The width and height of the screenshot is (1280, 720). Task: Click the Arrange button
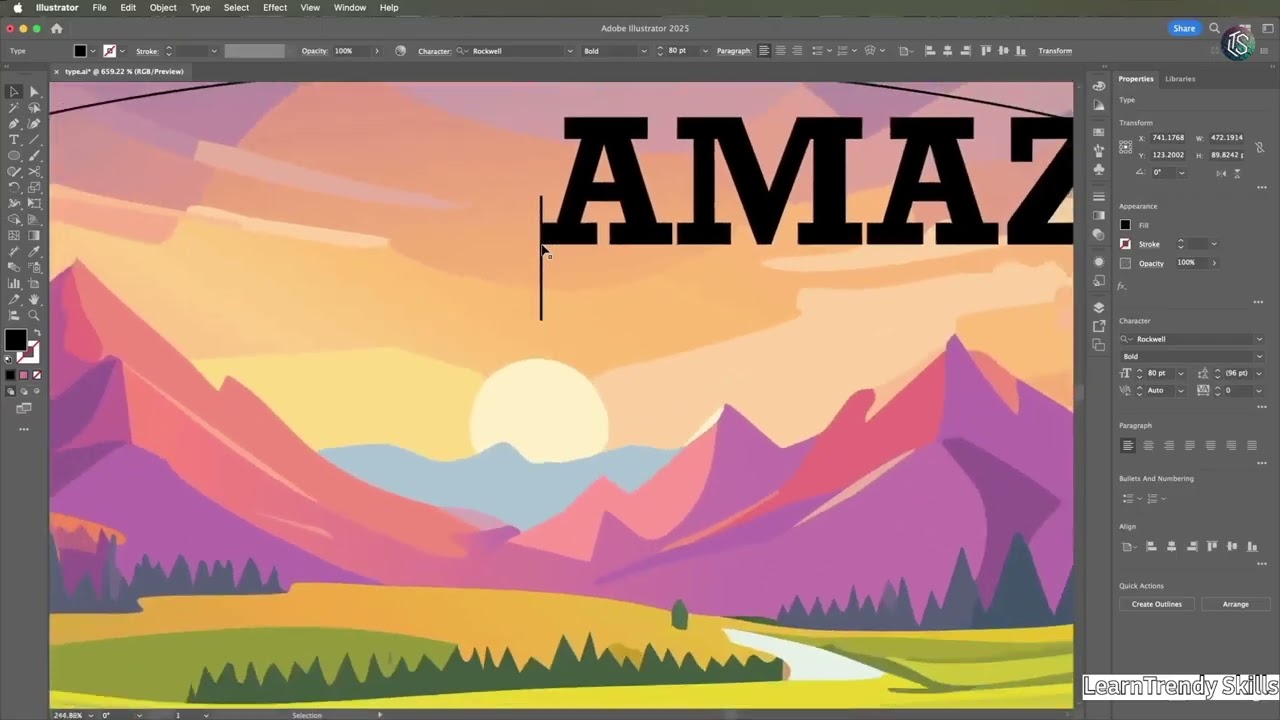tap(1236, 604)
